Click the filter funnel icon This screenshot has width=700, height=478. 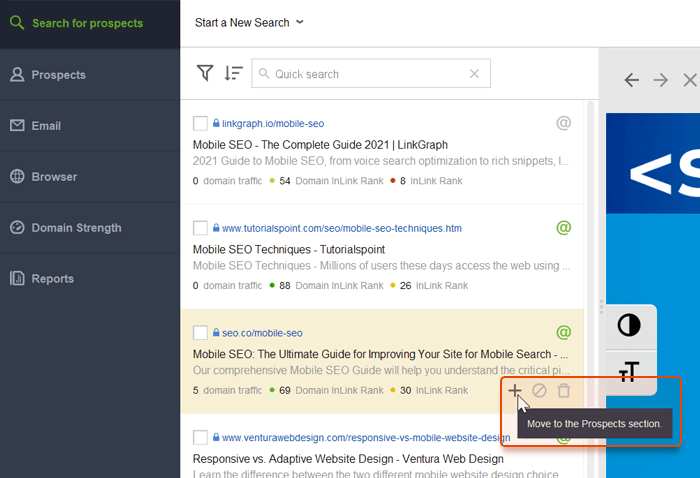click(x=205, y=73)
